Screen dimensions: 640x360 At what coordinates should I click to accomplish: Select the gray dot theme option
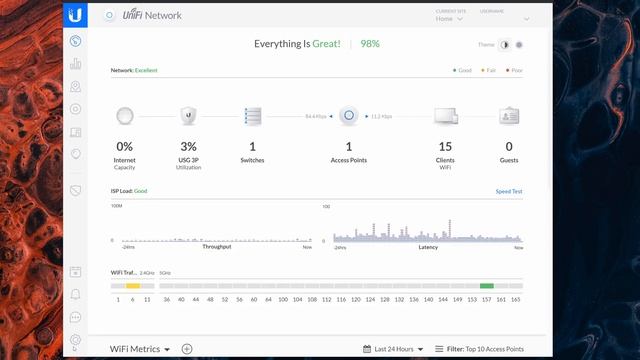coord(519,45)
